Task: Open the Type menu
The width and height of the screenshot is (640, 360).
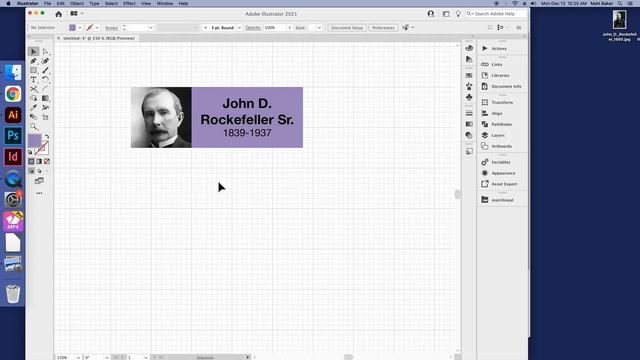Action: click(x=94, y=3)
